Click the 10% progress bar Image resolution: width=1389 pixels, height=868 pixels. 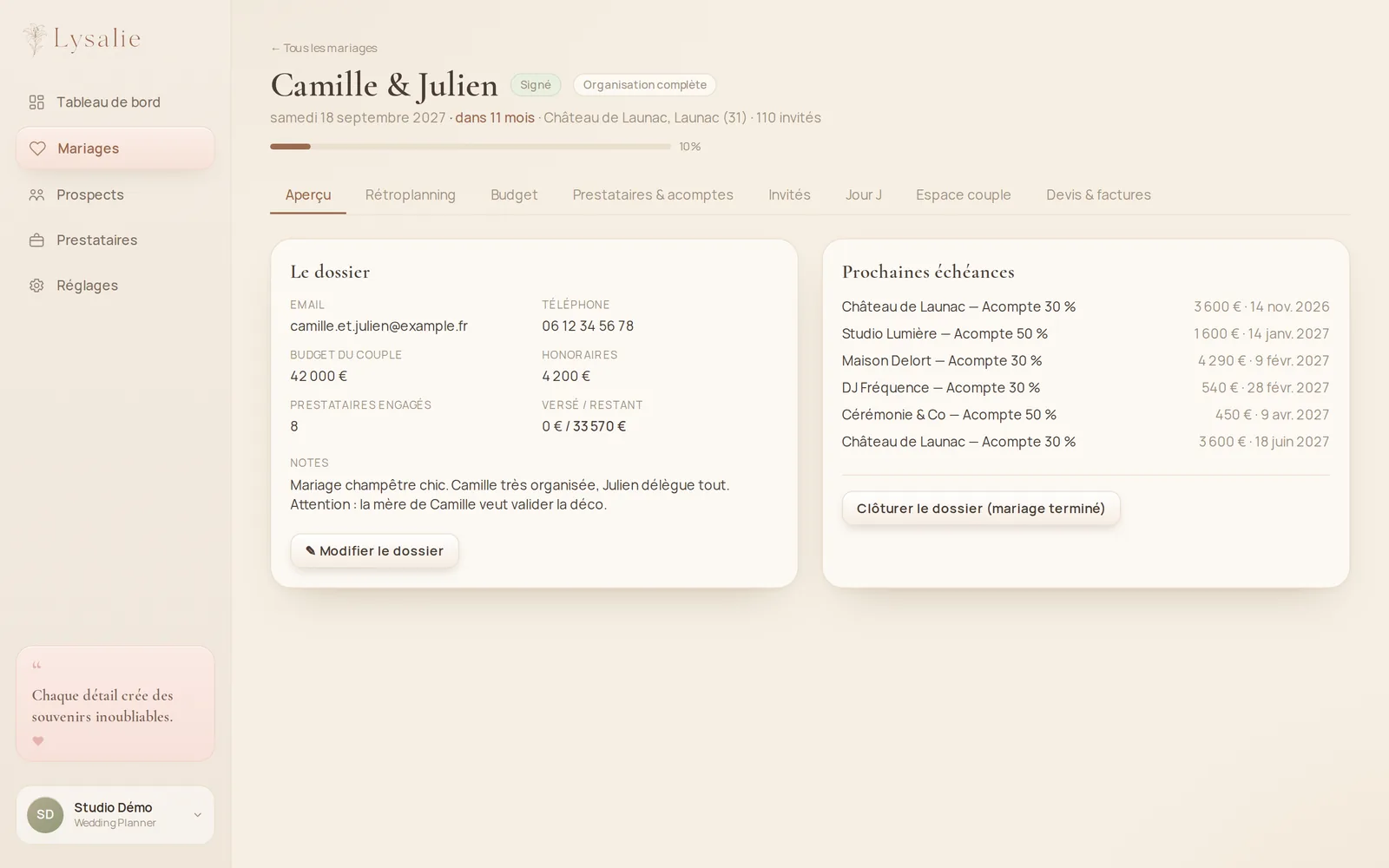471,147
